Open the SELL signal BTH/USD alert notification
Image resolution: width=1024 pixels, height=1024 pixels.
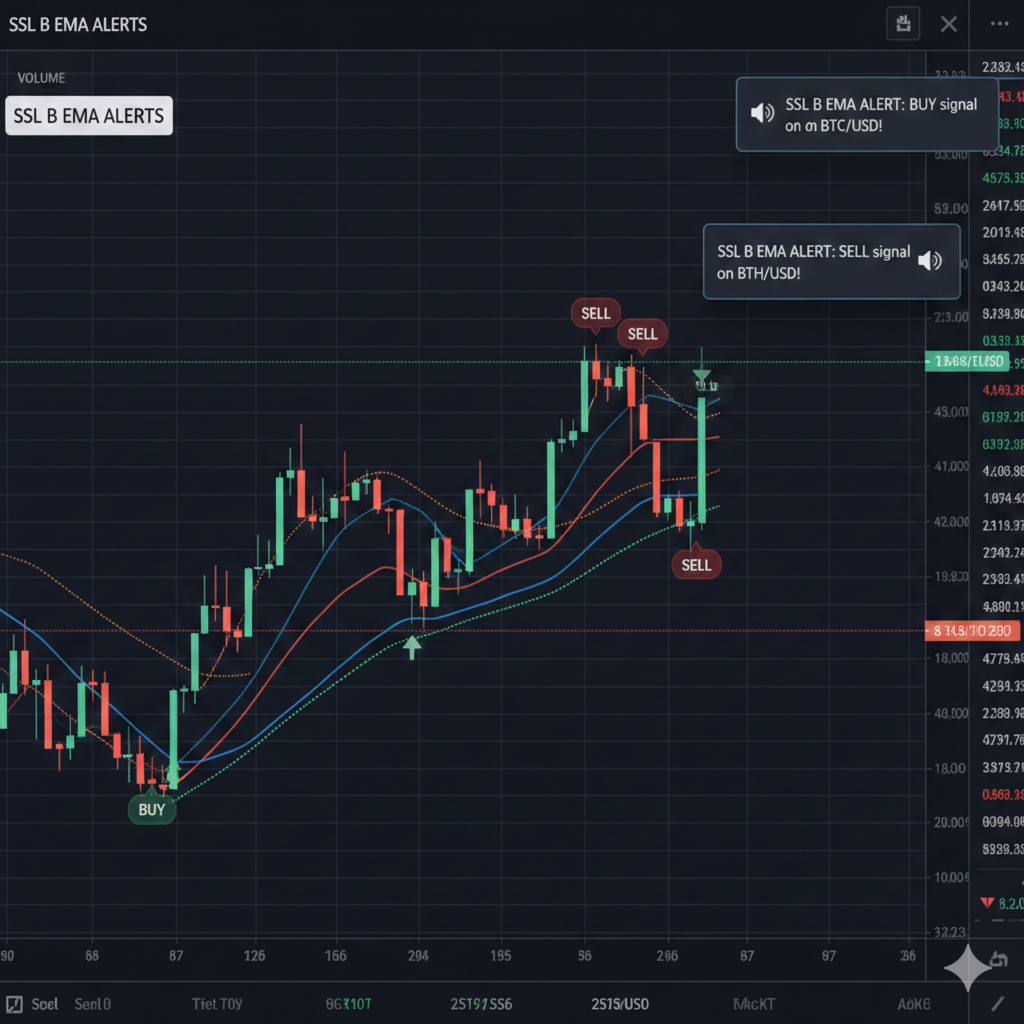[831, 262]
